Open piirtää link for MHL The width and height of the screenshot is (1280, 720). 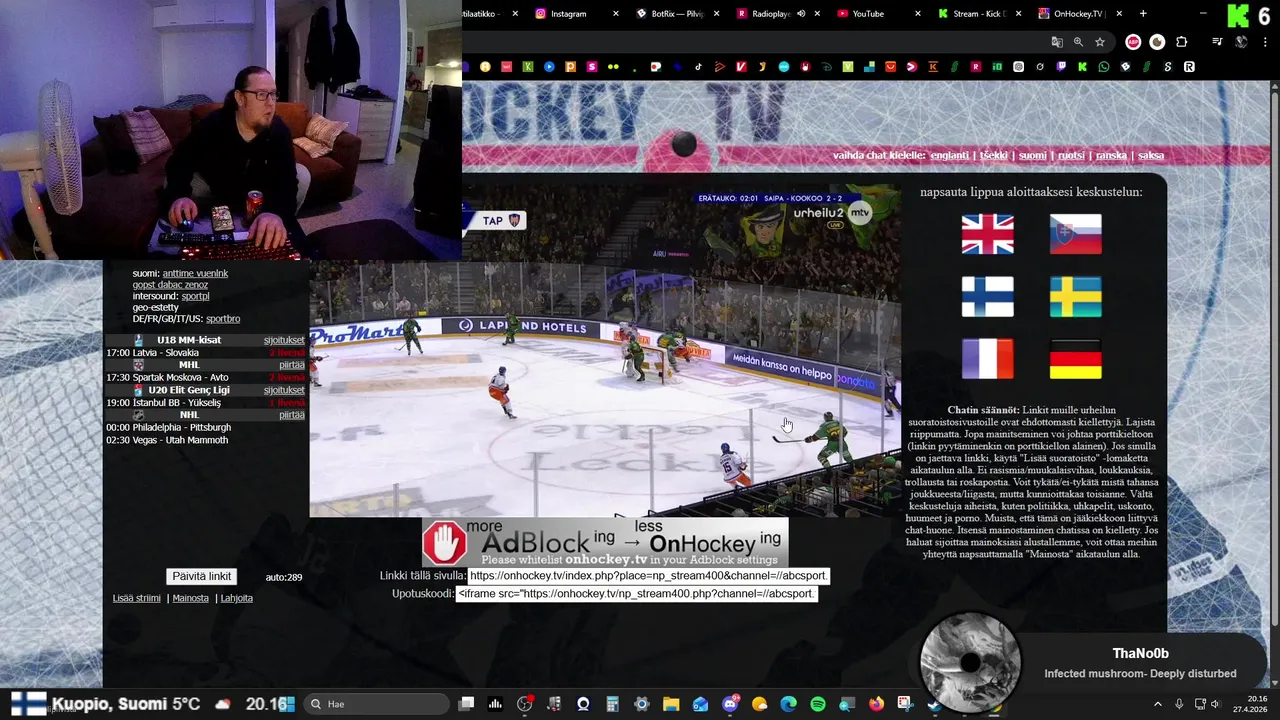click(292, 365)
